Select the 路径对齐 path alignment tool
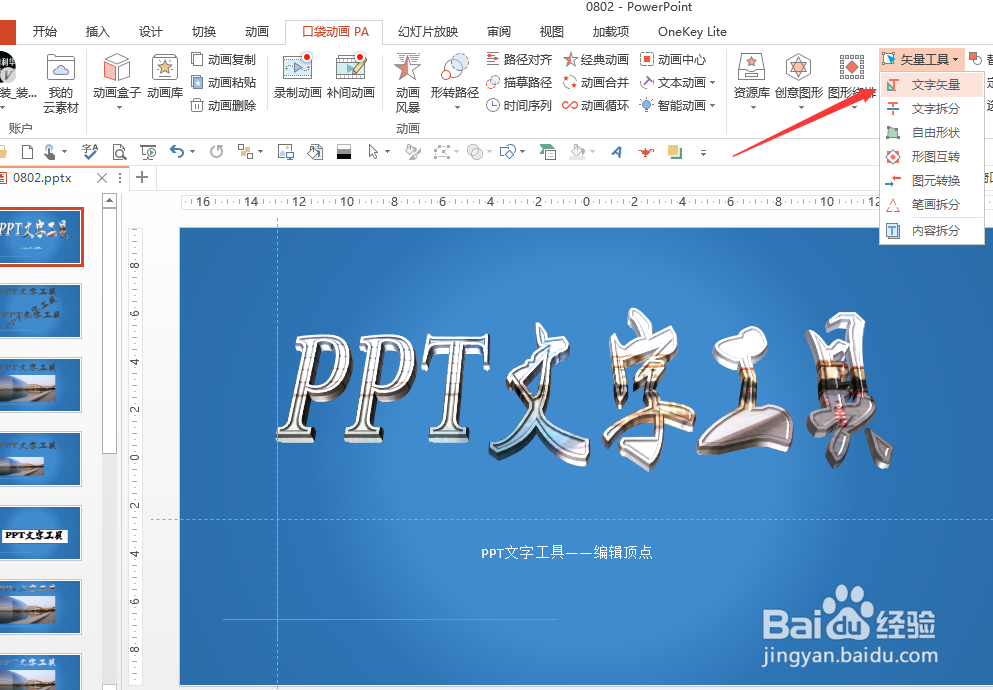The width and height of the screenshot is (993, 690). pyautogui.click(x=518, y=58)
